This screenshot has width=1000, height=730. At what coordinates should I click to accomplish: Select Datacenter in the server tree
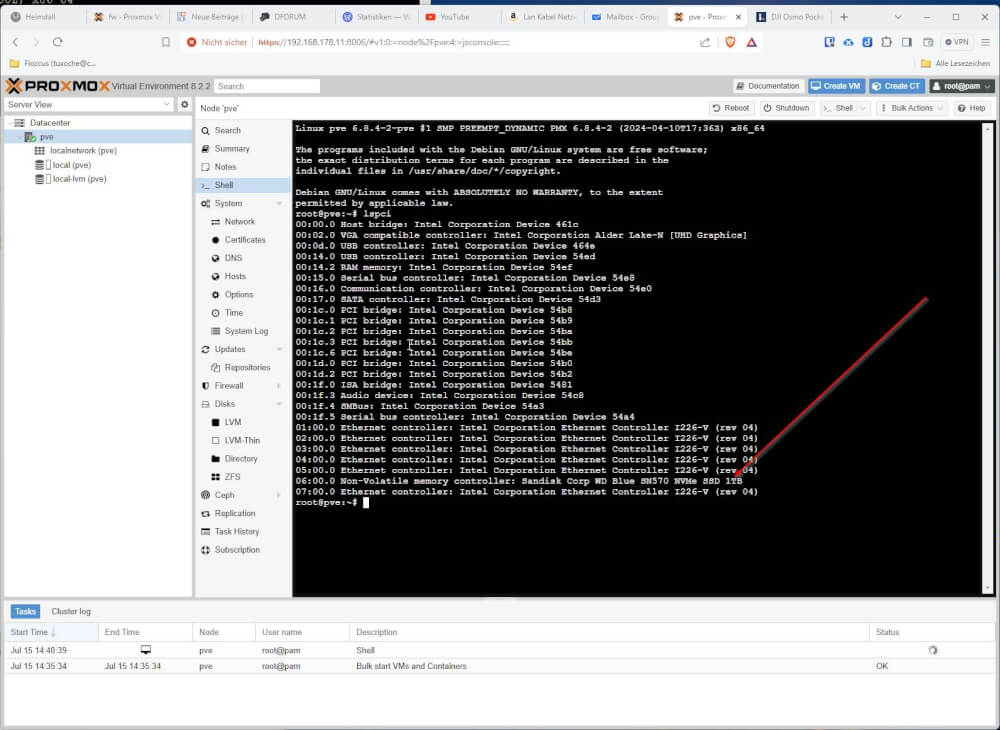[50, 122]
